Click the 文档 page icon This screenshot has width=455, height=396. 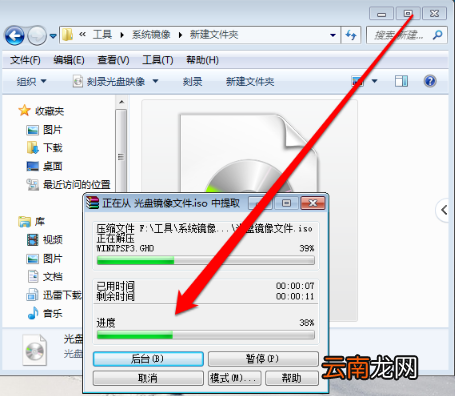coord(33,276)
